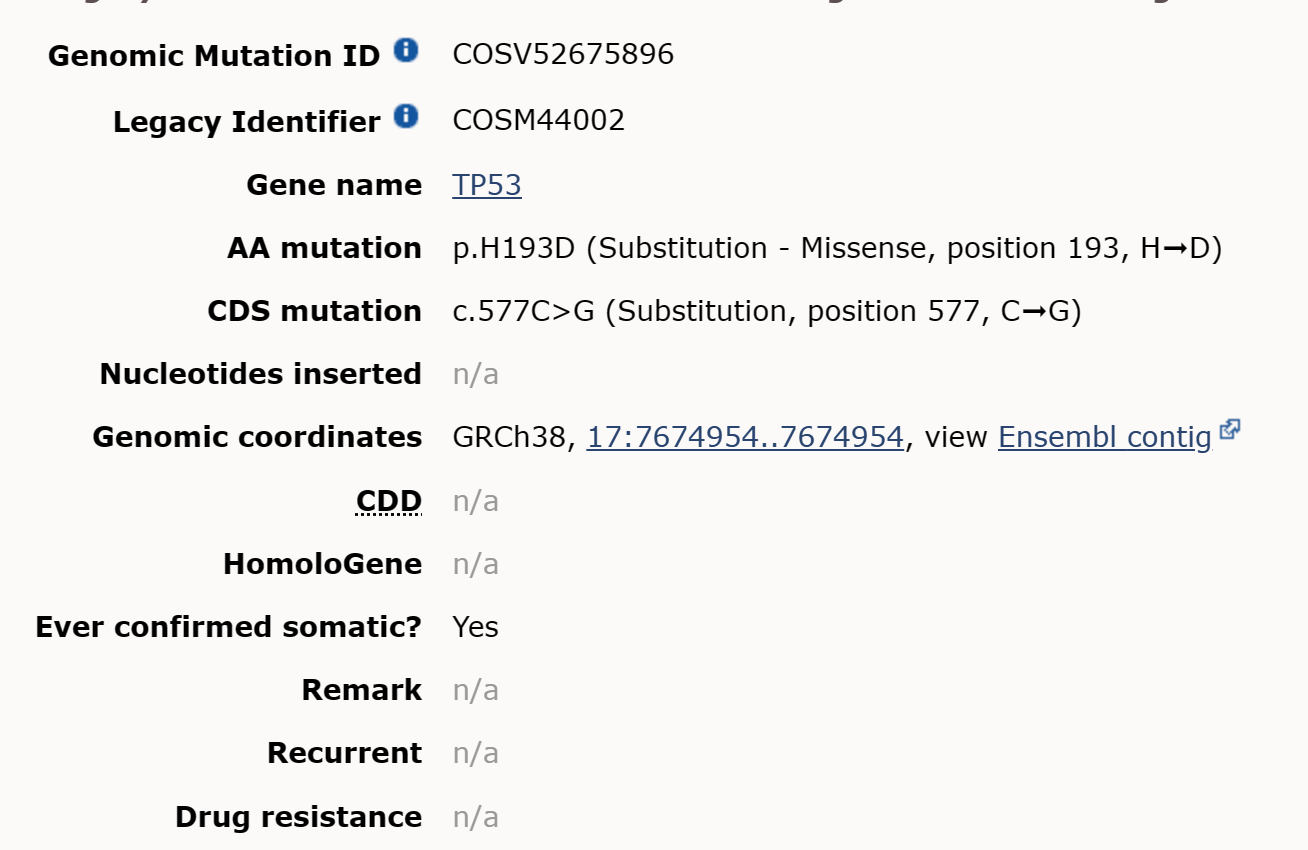Click the Nucleotides inserted label

point(260,374)
